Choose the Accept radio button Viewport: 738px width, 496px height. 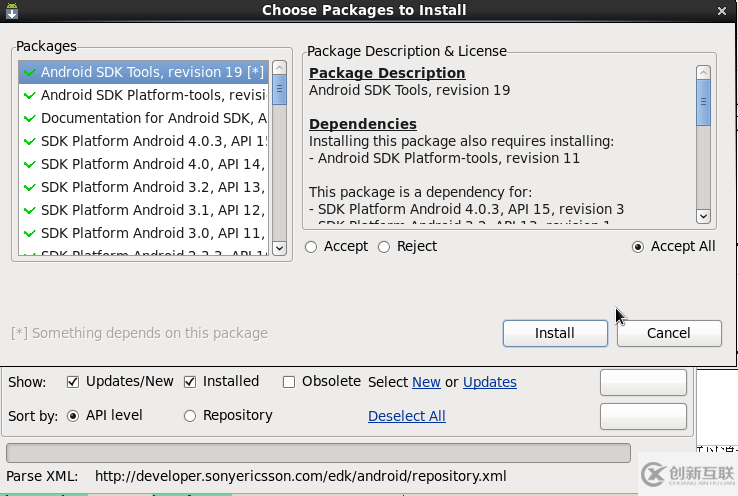(311, 247)
